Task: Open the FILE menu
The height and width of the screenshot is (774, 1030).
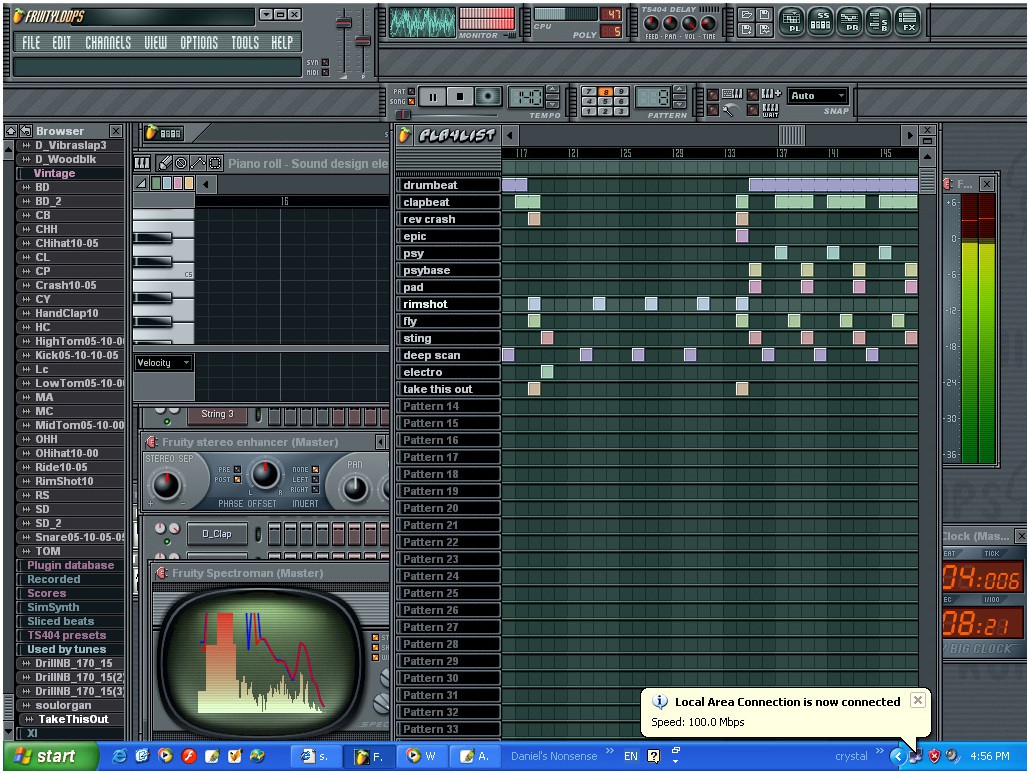Action: [x=31, y=43]
